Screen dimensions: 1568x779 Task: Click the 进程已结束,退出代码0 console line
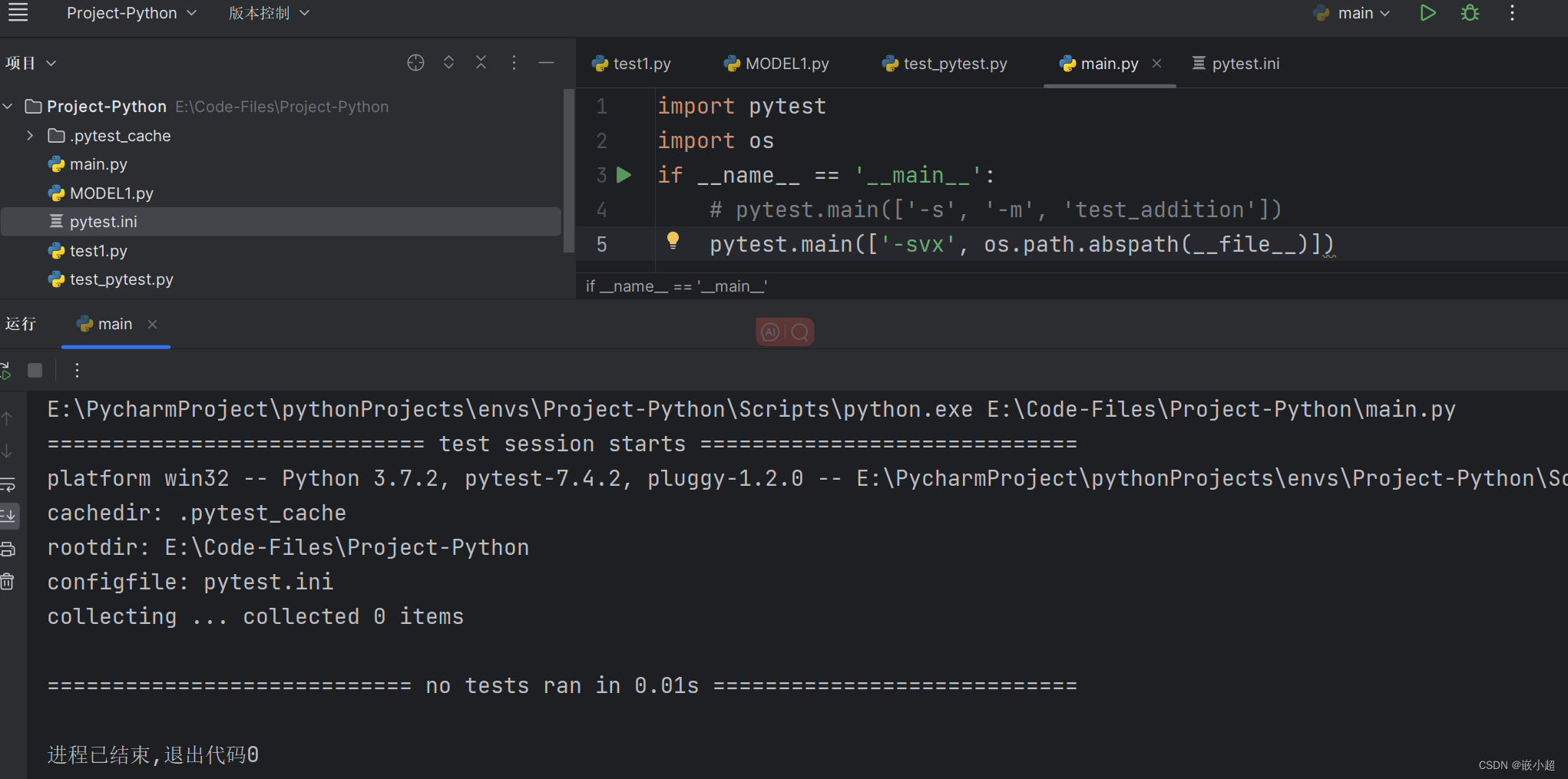pyautogui.click(x=153, y=755)
